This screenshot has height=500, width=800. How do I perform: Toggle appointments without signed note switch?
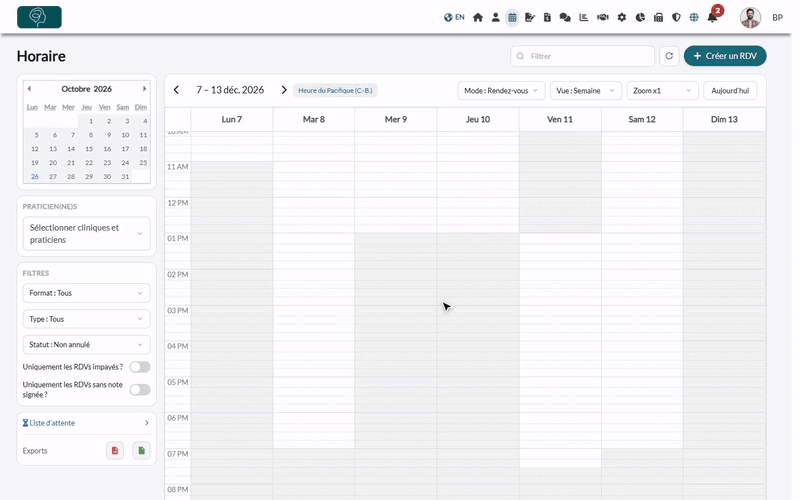140,390
